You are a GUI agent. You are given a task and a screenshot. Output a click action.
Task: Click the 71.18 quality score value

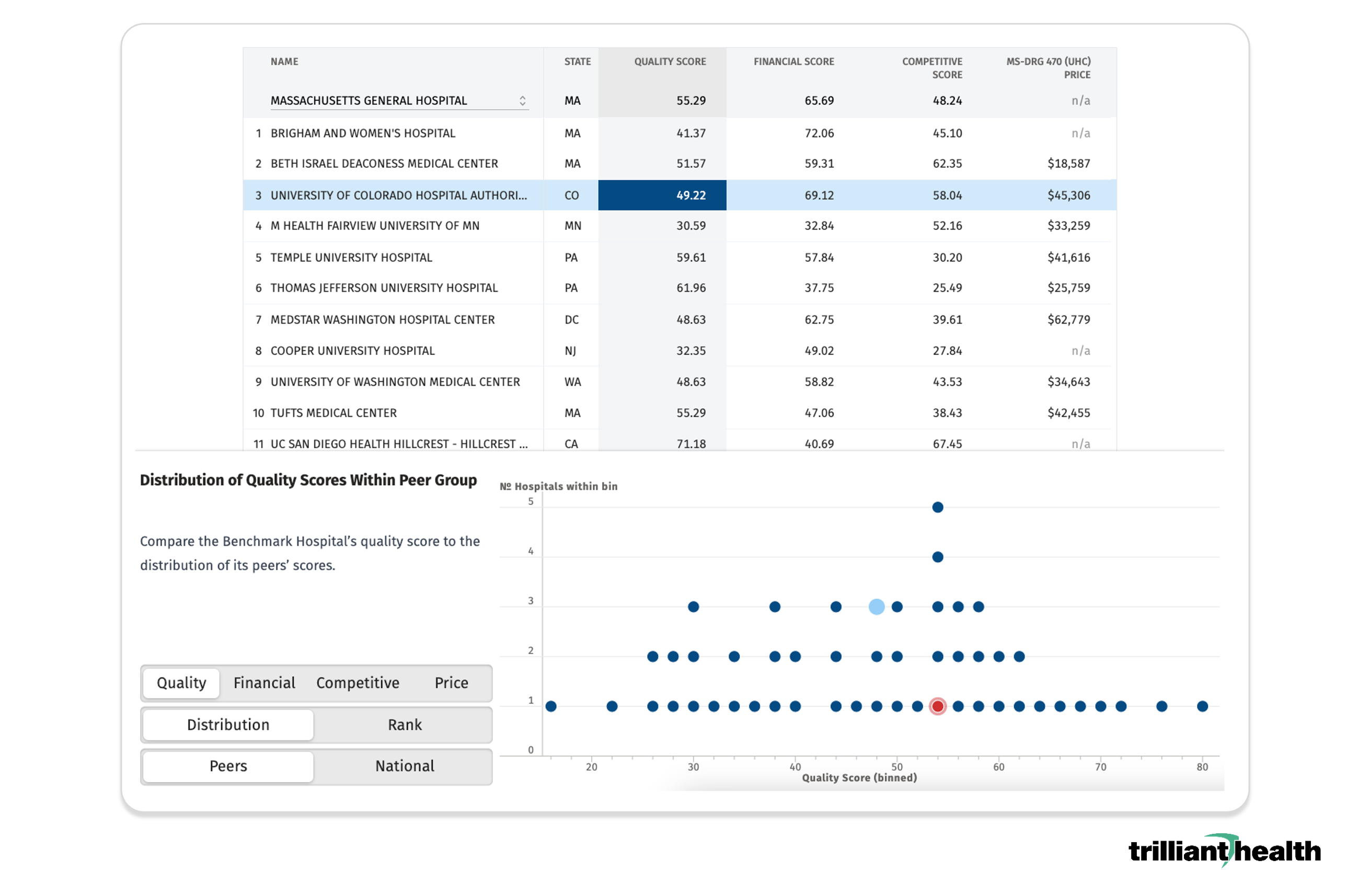coord(691,444)
